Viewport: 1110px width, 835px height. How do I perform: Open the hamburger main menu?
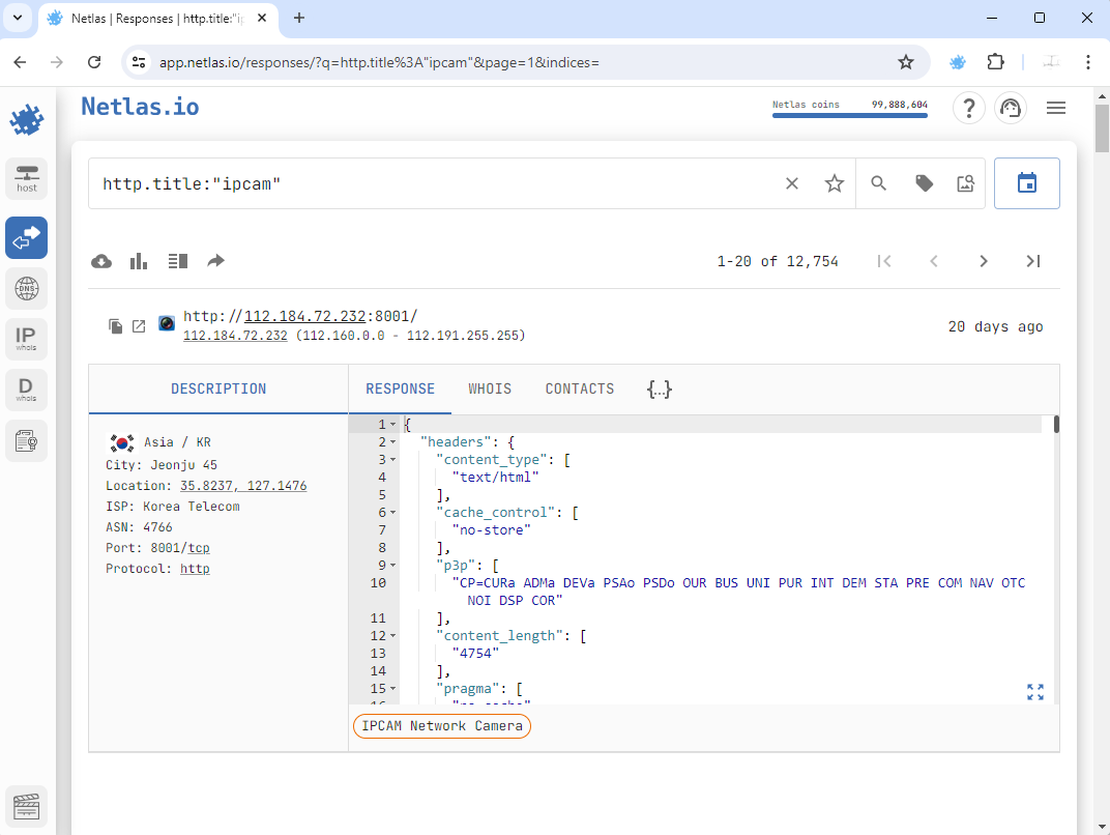[x=1056, y=108]
